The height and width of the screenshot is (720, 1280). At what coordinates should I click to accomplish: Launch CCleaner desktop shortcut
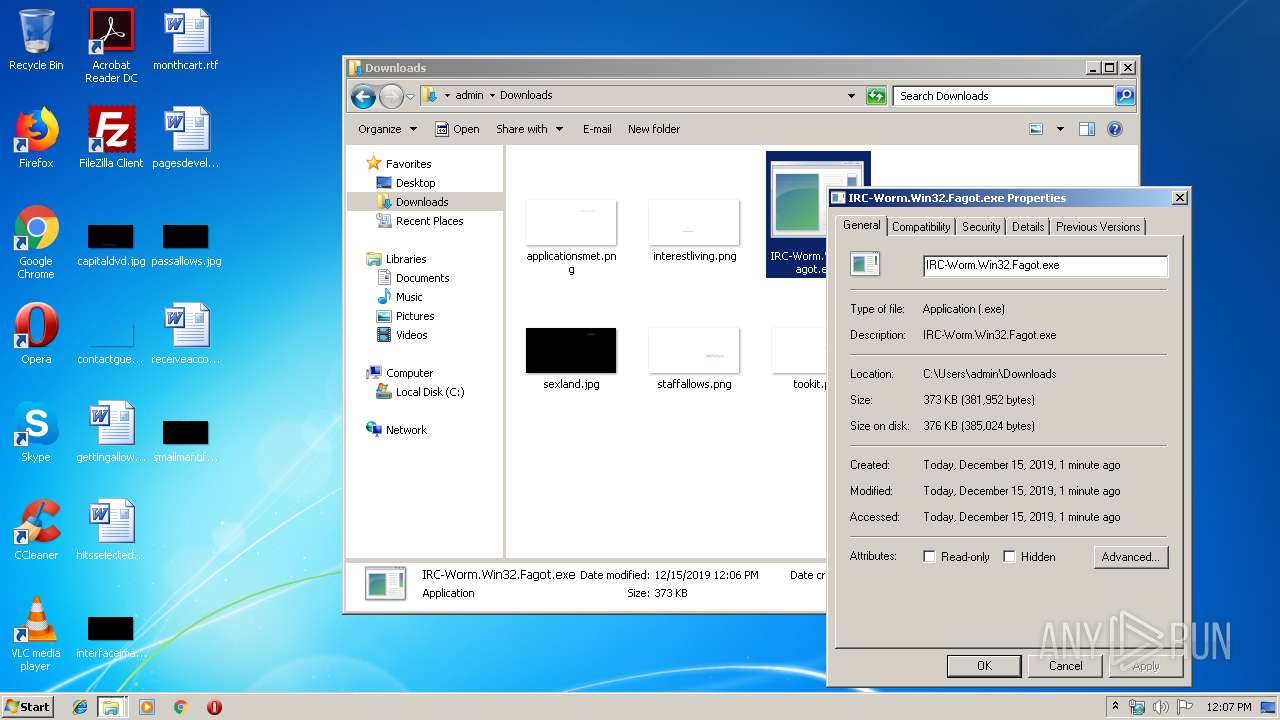click(36, 530)
